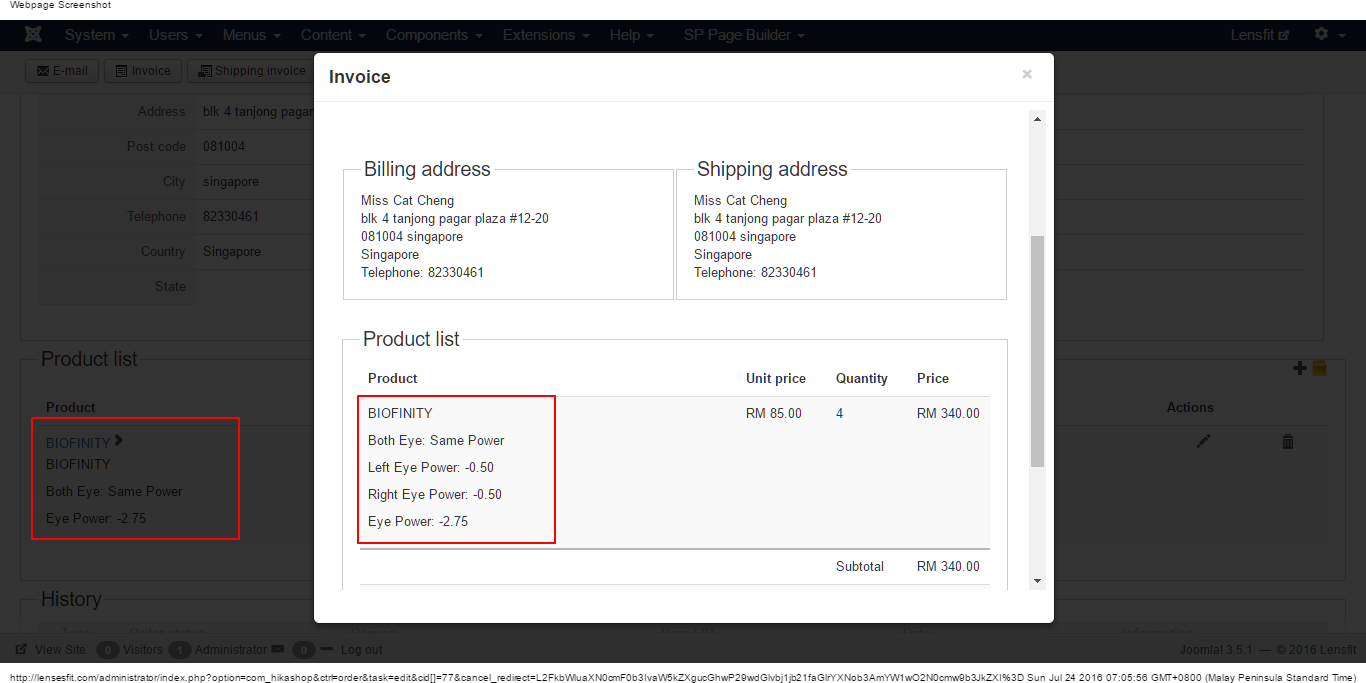Open the Users menu
Viewport: 1366px width, 683px height.
175,35
